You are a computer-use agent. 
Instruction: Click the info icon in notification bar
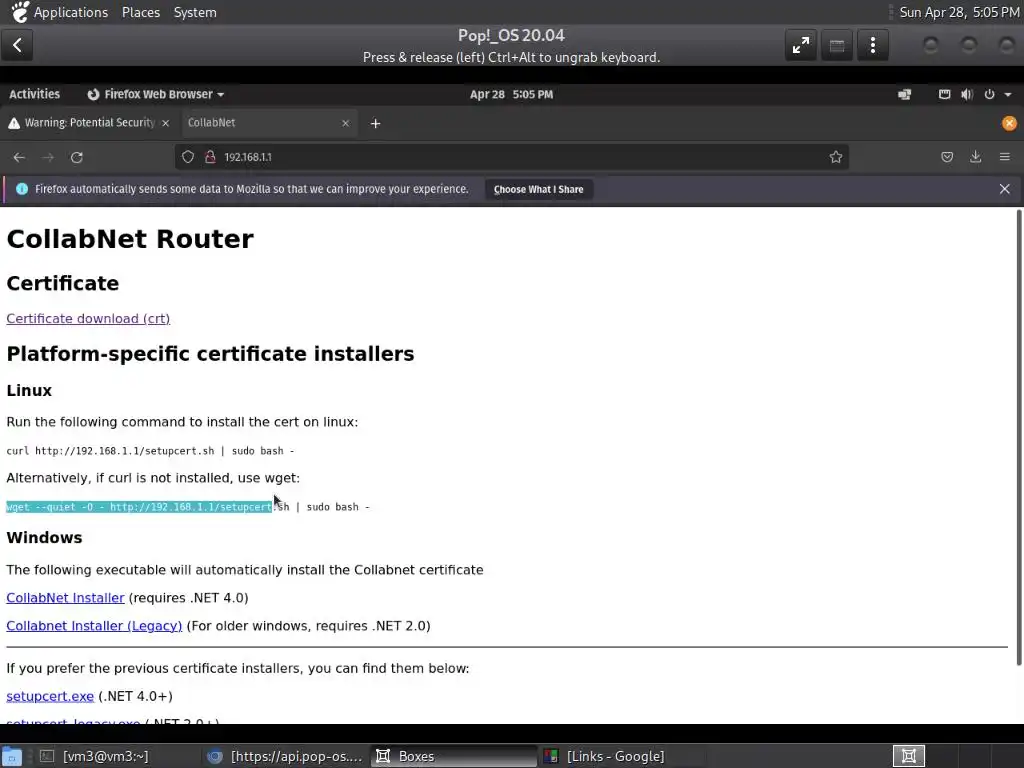pyautogui.click(x=22, y=189)
